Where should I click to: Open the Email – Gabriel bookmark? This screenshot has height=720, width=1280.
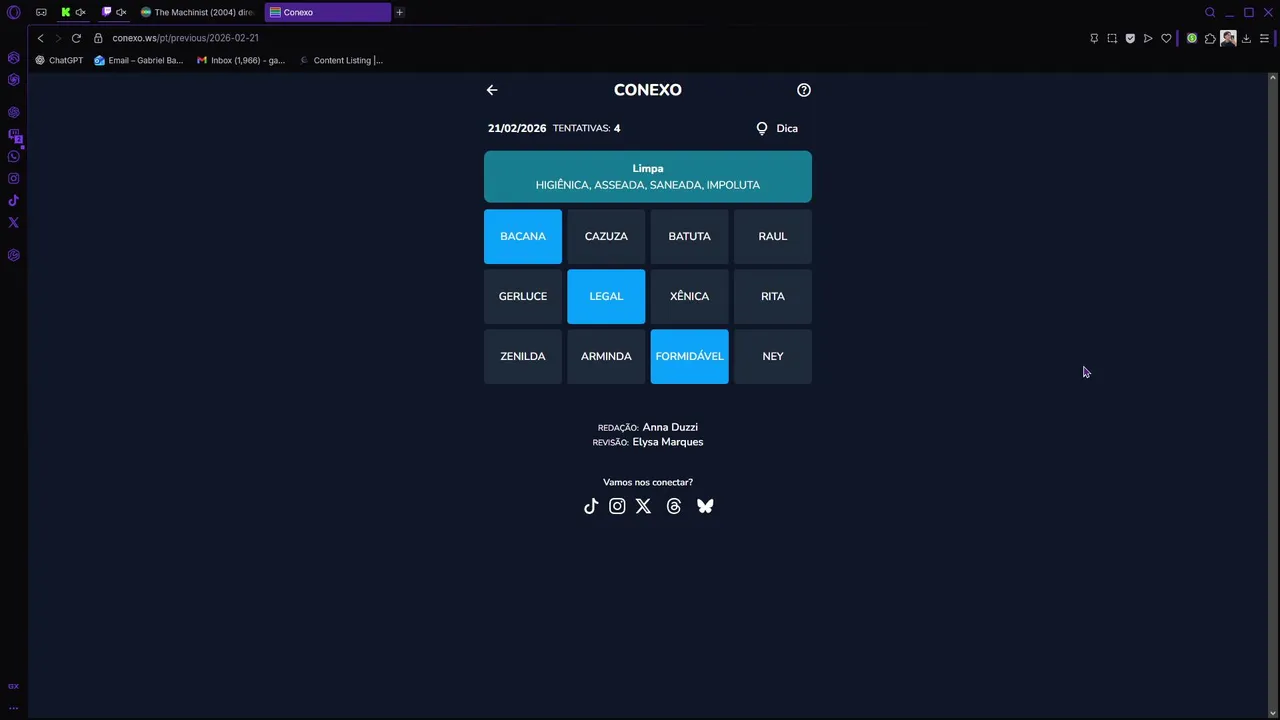click(139, 60)
